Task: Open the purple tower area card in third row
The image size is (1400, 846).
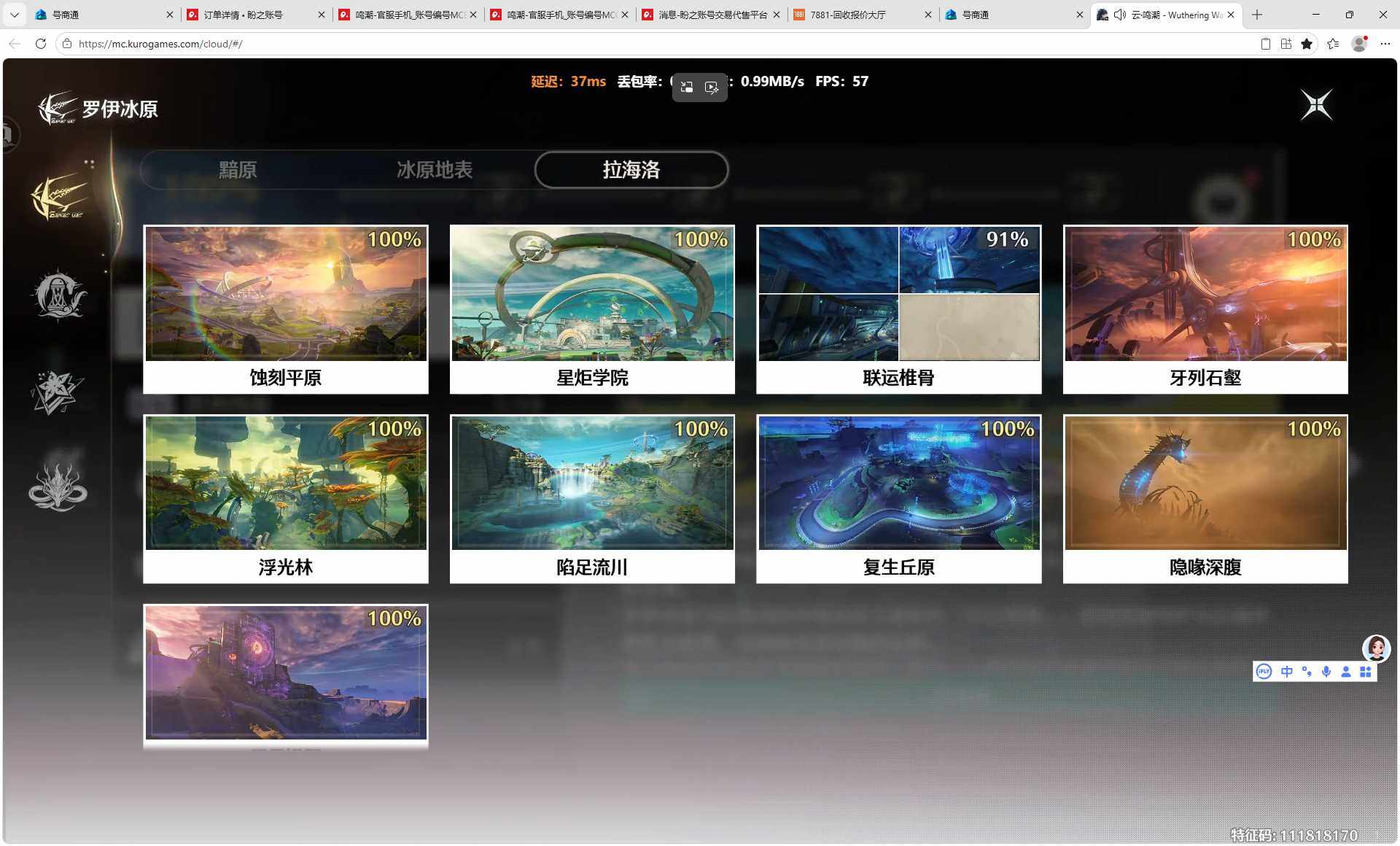Action: (286, 675)
